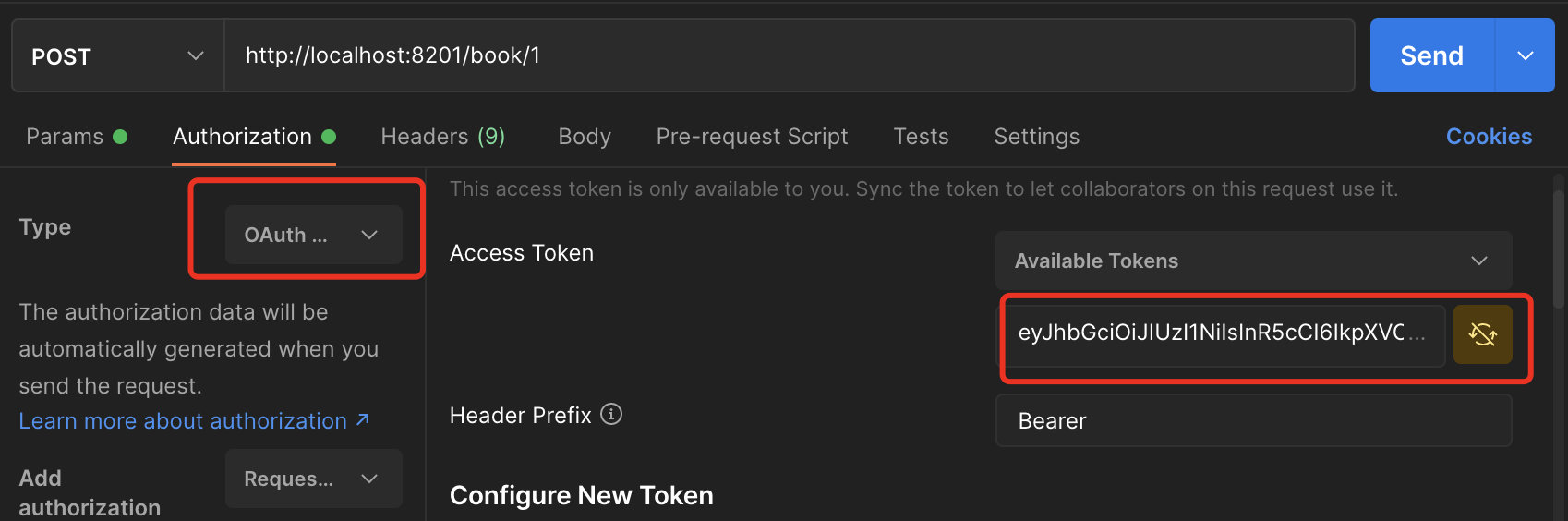
Task: Select the Authorization tab
Action: click(x=254, y=137)
